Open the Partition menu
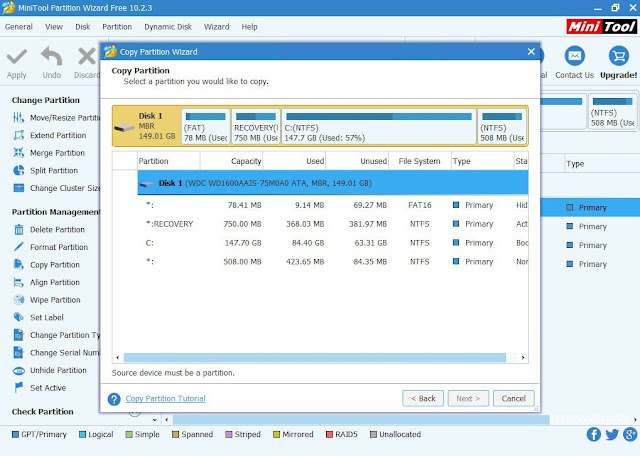This screenshot has width=640, height=456. coord(117,27)
